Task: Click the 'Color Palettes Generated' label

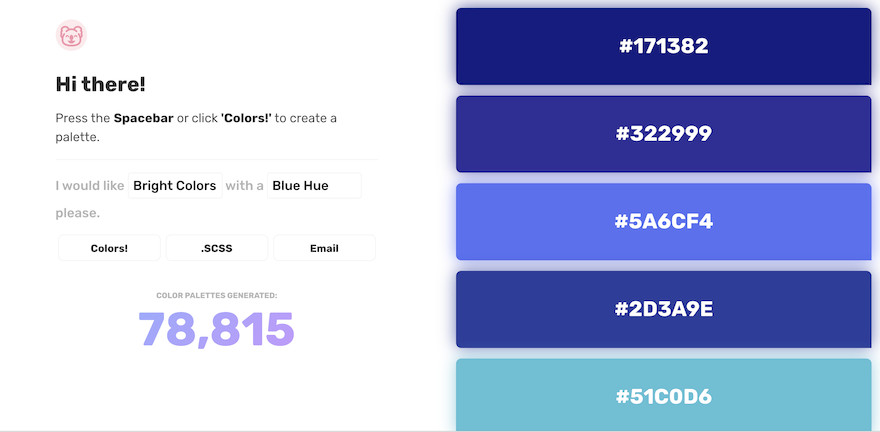Action: (x=217, y=296)
